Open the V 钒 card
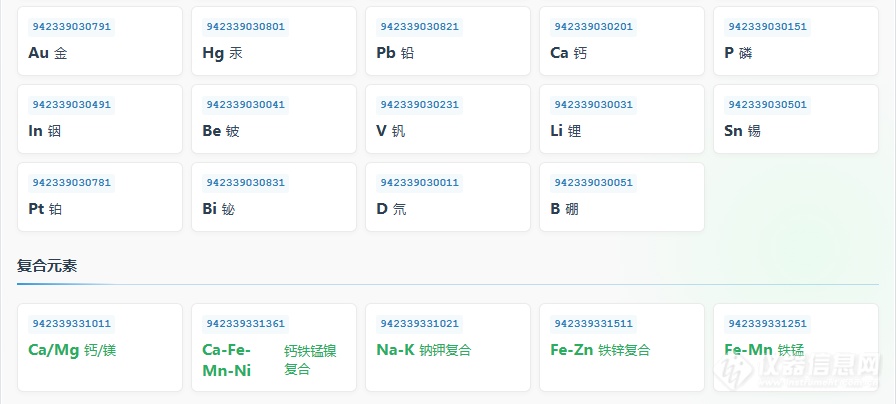The image size is (896, 404). [x=447, y=119]
